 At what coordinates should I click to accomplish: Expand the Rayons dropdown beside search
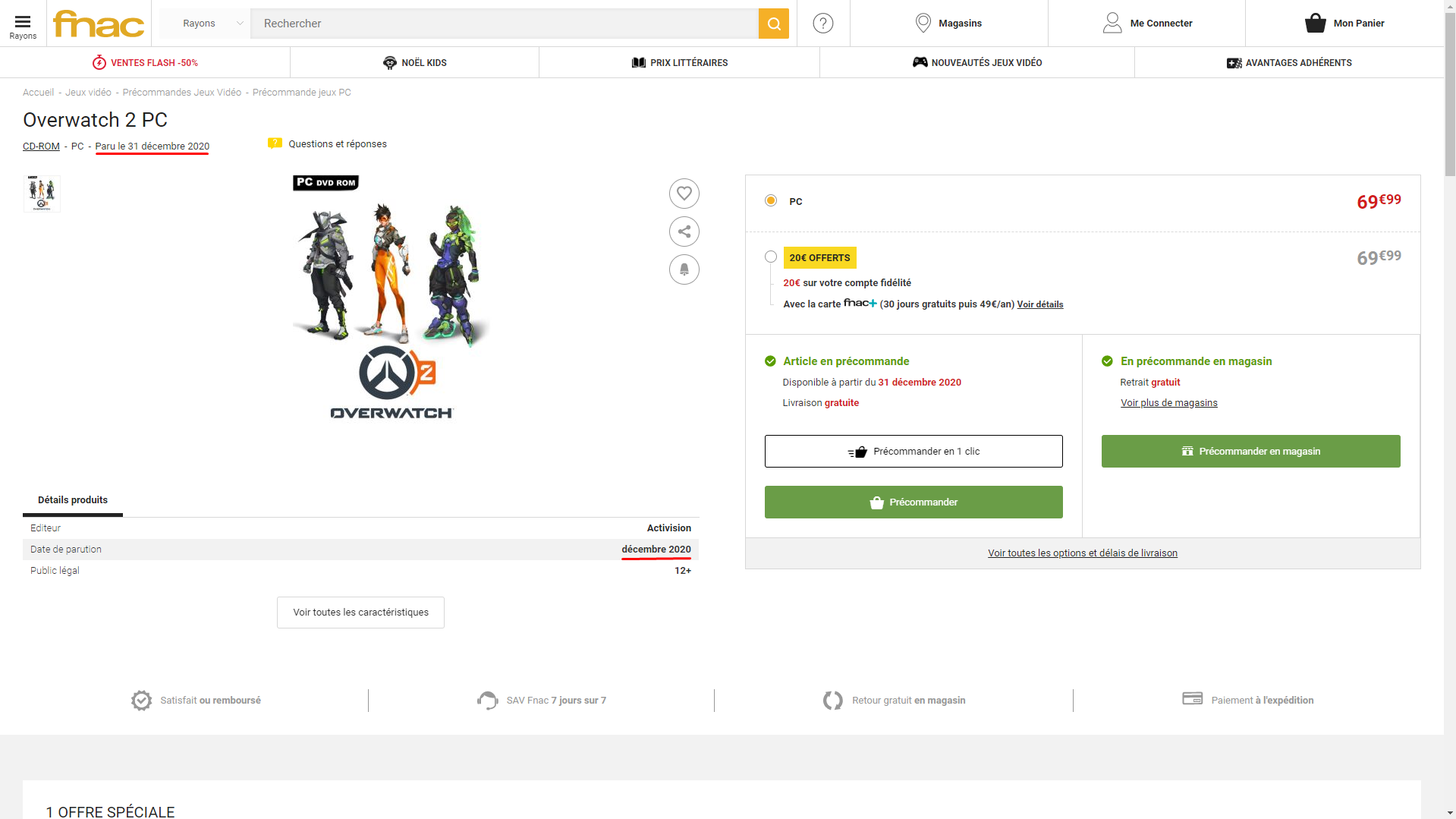click(205, 24)
